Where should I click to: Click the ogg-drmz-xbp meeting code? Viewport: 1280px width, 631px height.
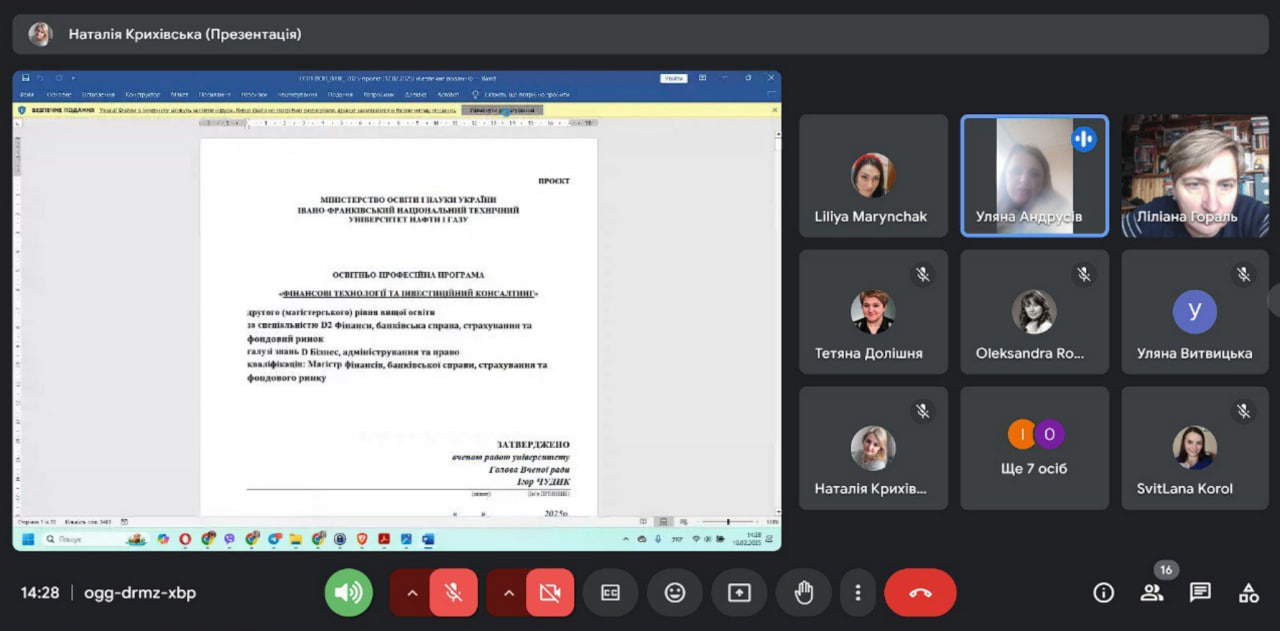139,593
